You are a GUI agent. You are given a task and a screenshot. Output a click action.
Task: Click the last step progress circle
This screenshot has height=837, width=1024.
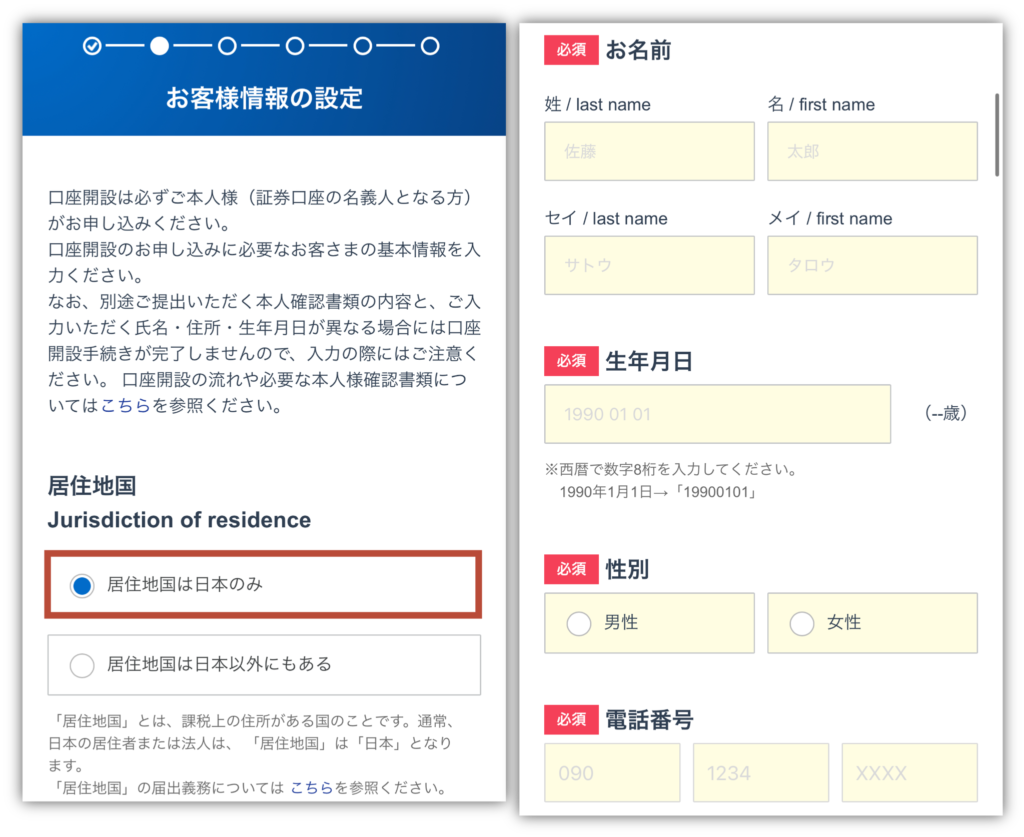click(x=430, y=45)
